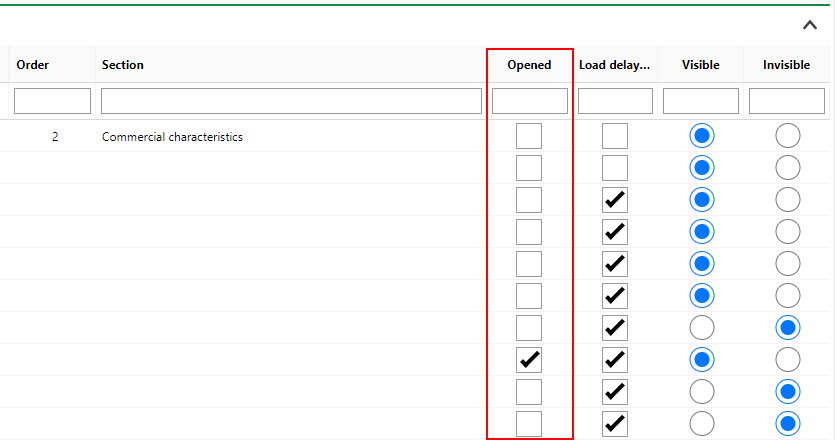The height and width of the screenshot is (440, 835).
Task: Select Visible radio for Commercial characteristics
Action: pyautogui.click(x=702, y=137)
